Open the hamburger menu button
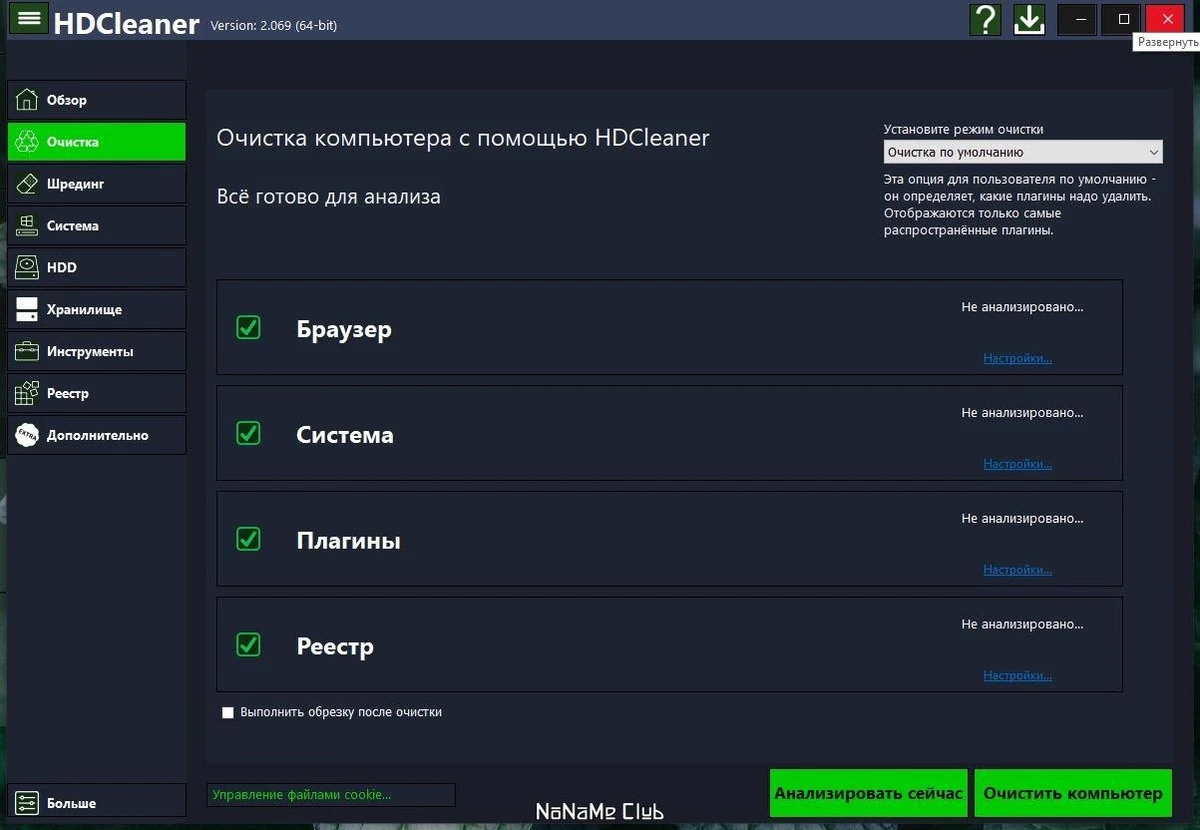The height and width of the screenshot is (830, 1200). point(28,18)
